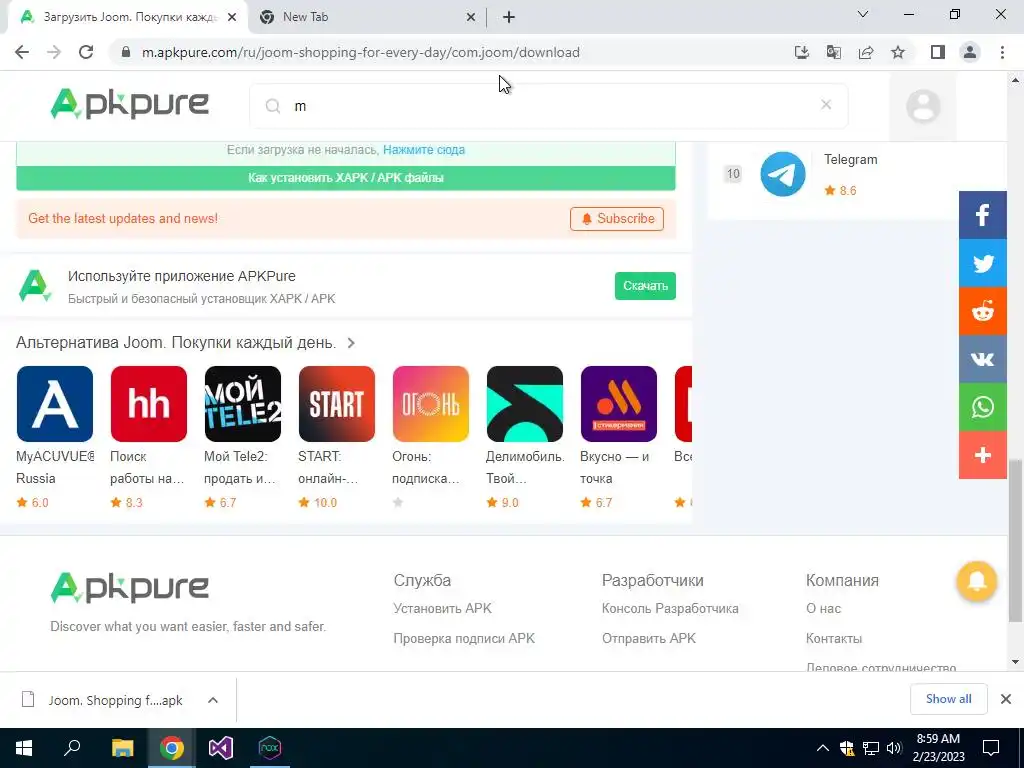Open the START online cinema app icon
Viewport: 1024px width, 768px height.
click(337, 404)
